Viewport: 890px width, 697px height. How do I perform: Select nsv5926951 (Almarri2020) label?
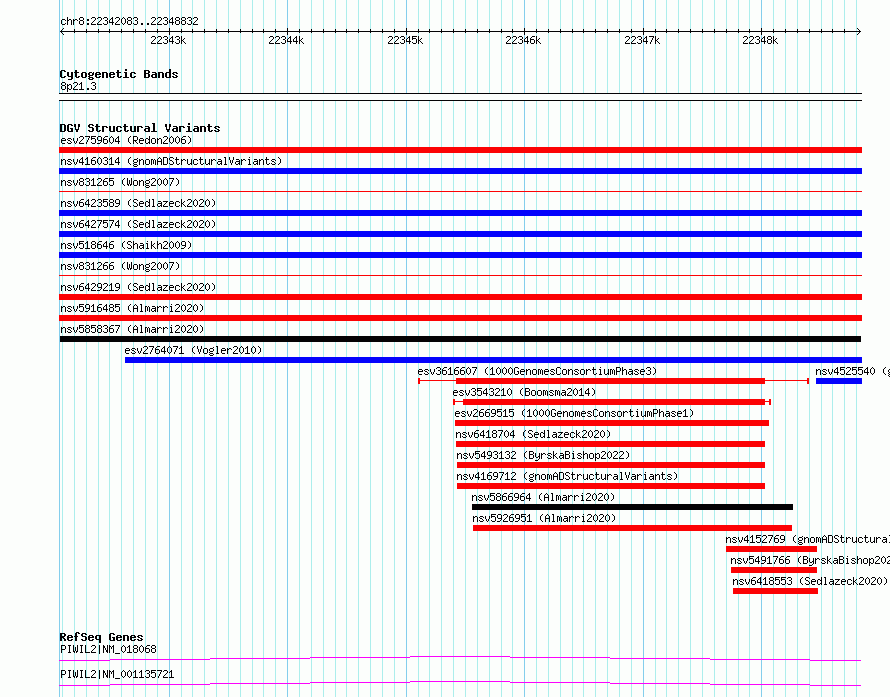click(x=544, y=518)
